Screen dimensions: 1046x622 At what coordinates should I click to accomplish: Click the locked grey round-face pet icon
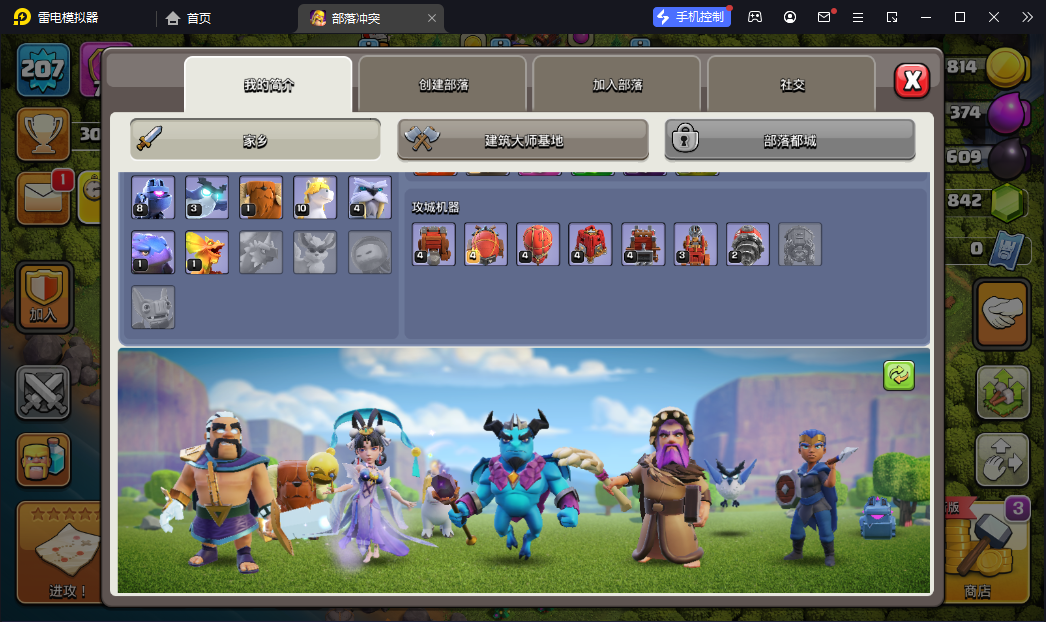[370, 252]
